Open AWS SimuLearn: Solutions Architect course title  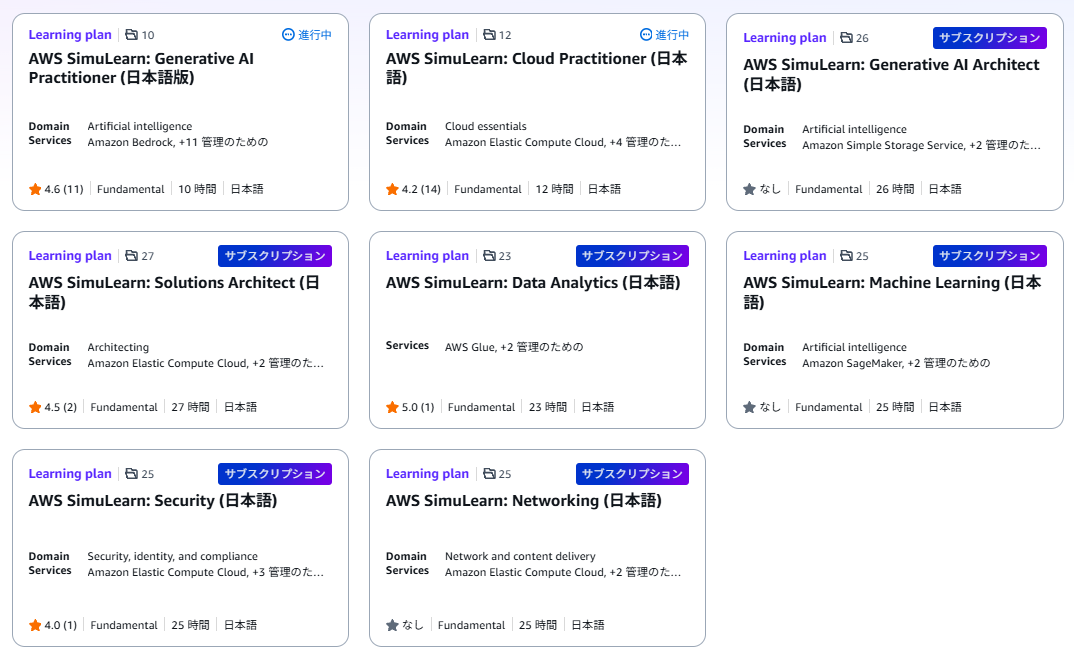point(174,292)
